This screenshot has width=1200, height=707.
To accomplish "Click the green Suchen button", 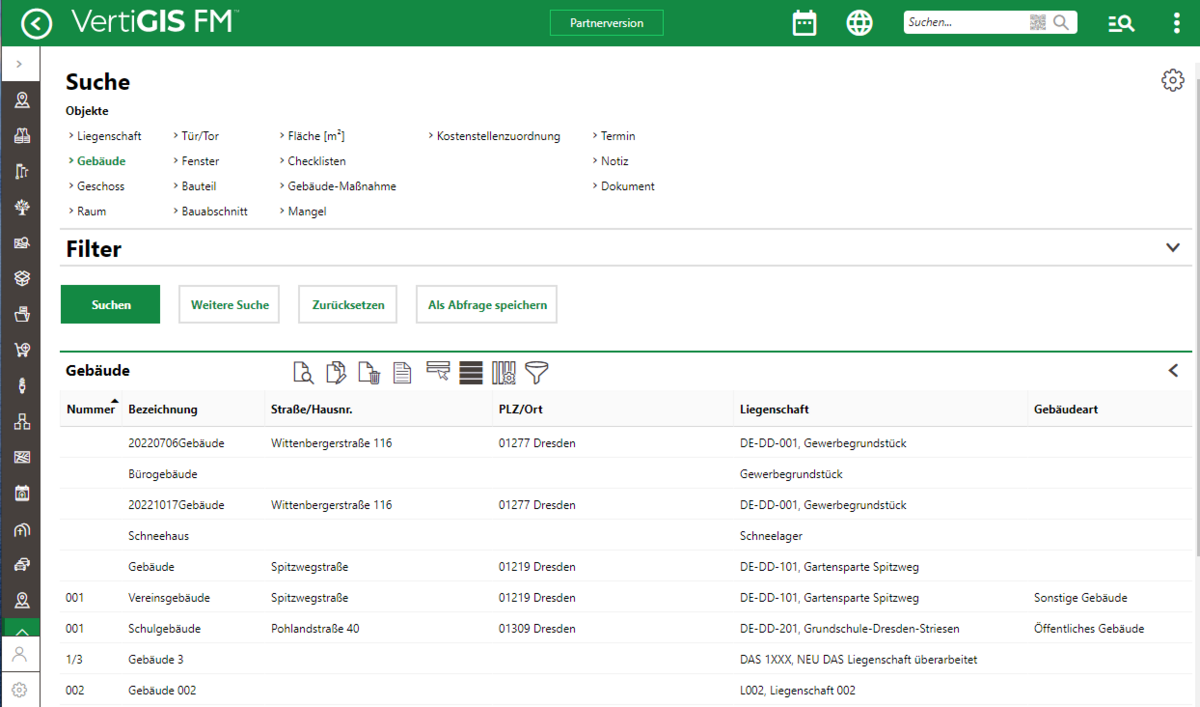I will (x=111, y=305).
